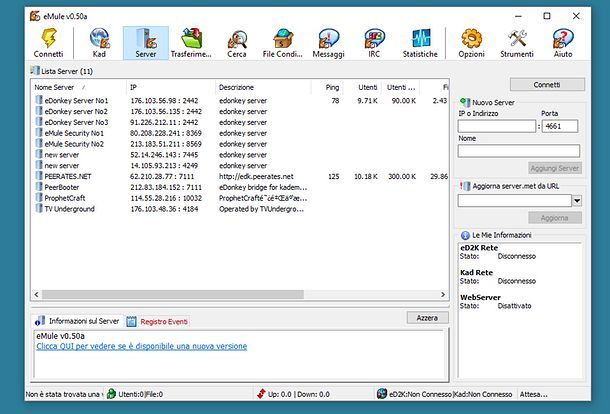Select the PeerBooter server row
Screen dimensions: 610x414
(x=240, y=187)
